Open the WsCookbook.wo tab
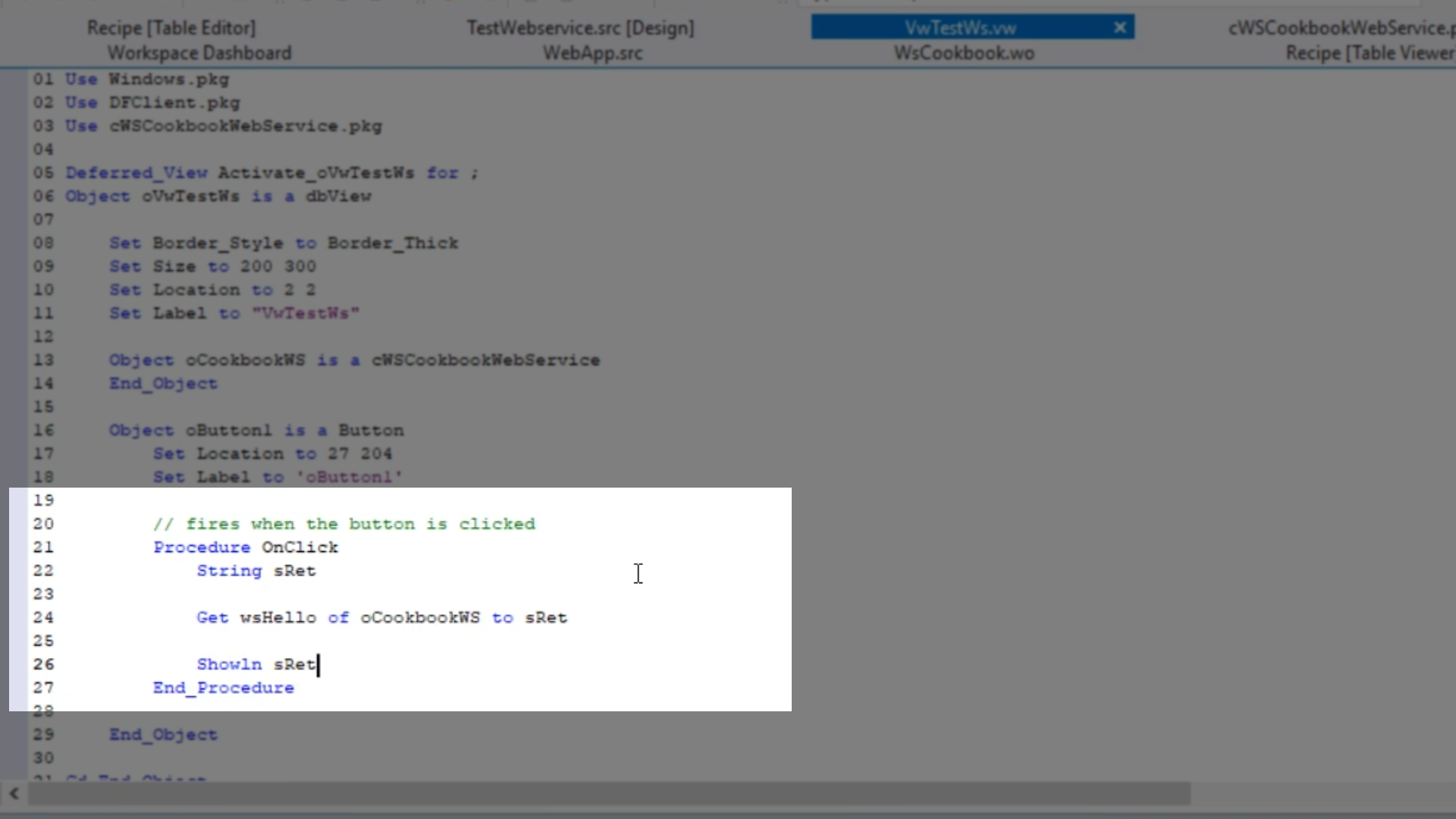 (x=964, y=53)
